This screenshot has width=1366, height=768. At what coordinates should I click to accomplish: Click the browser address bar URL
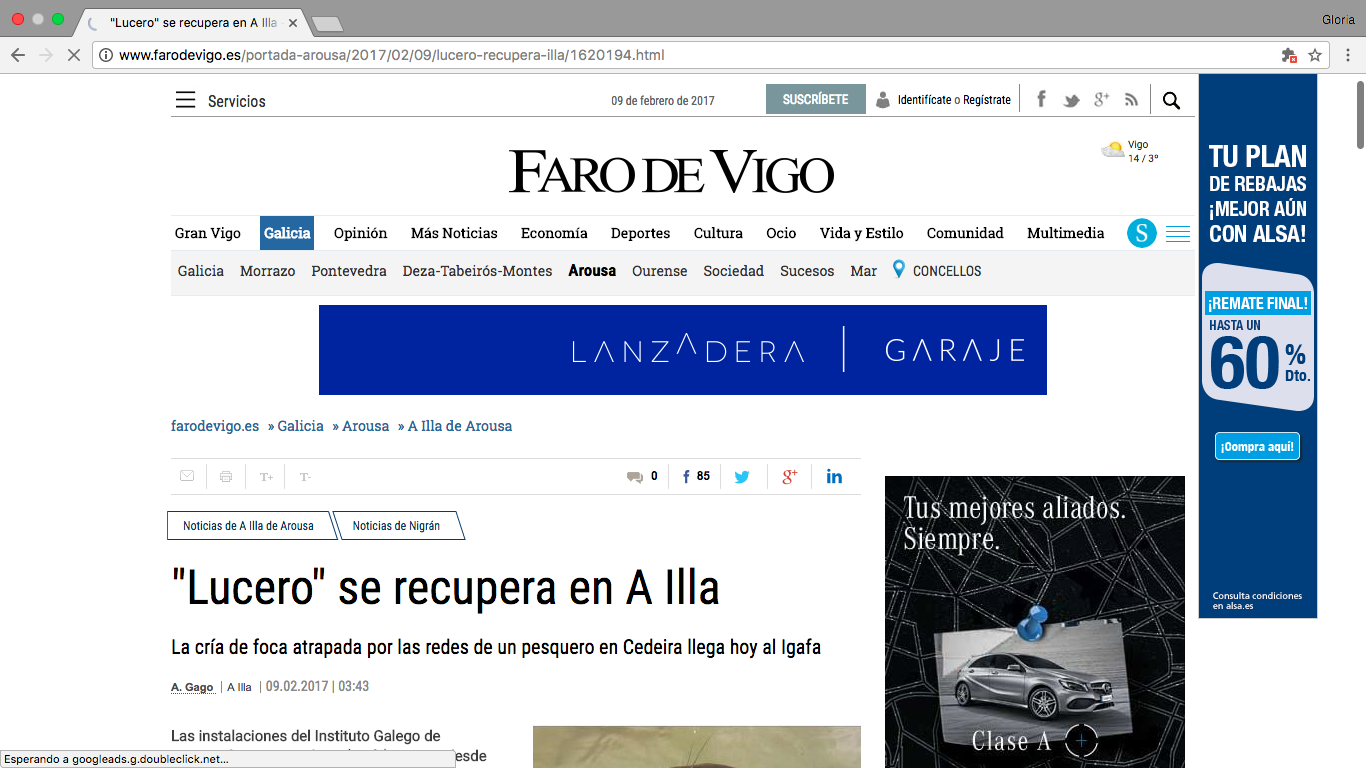[391, 55]
